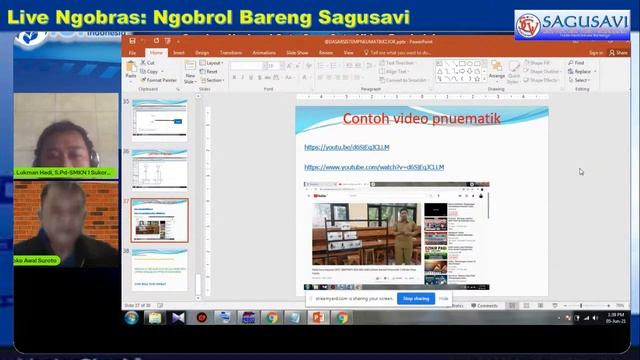Switch to the Transitions tab

click(x=231, y=53)
